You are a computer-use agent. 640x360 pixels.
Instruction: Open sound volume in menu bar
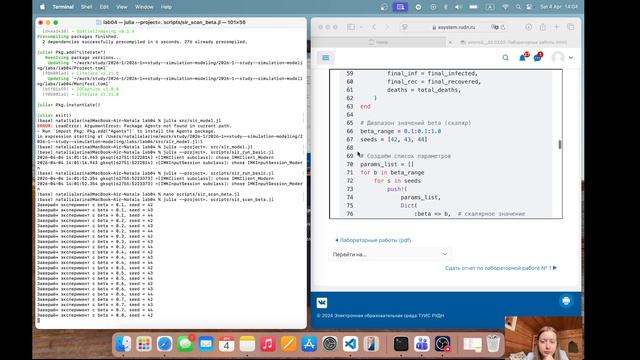458,7
